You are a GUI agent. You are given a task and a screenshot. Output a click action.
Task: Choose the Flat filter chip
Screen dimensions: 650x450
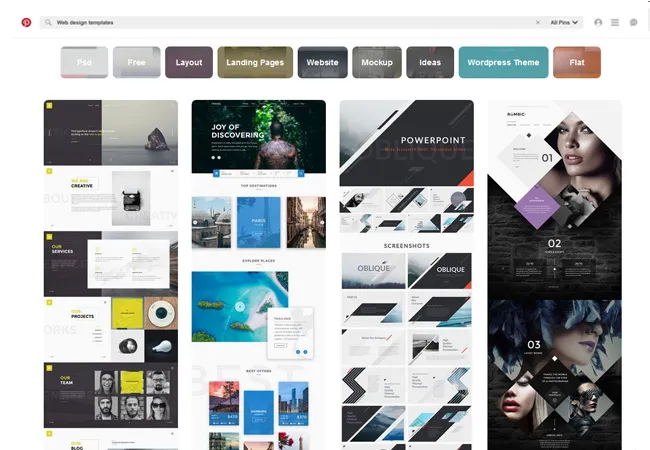[577, 62]
